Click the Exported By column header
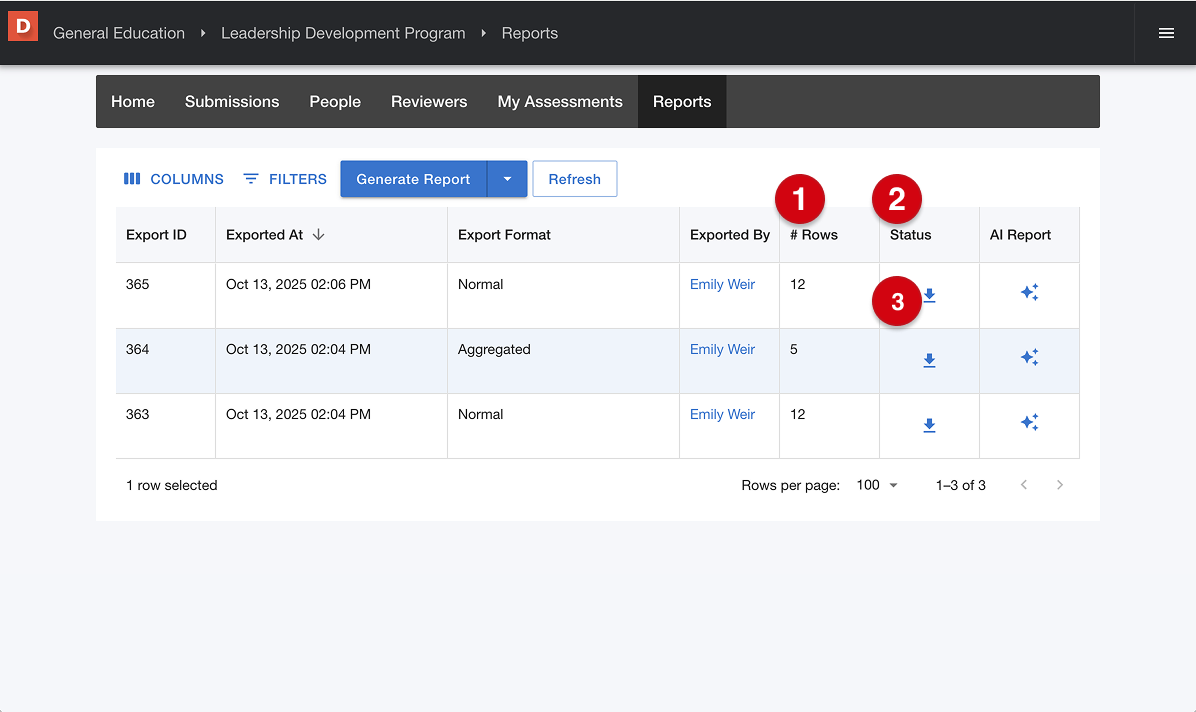Screen dimensions: 1196x712 (x=729, y=235)
